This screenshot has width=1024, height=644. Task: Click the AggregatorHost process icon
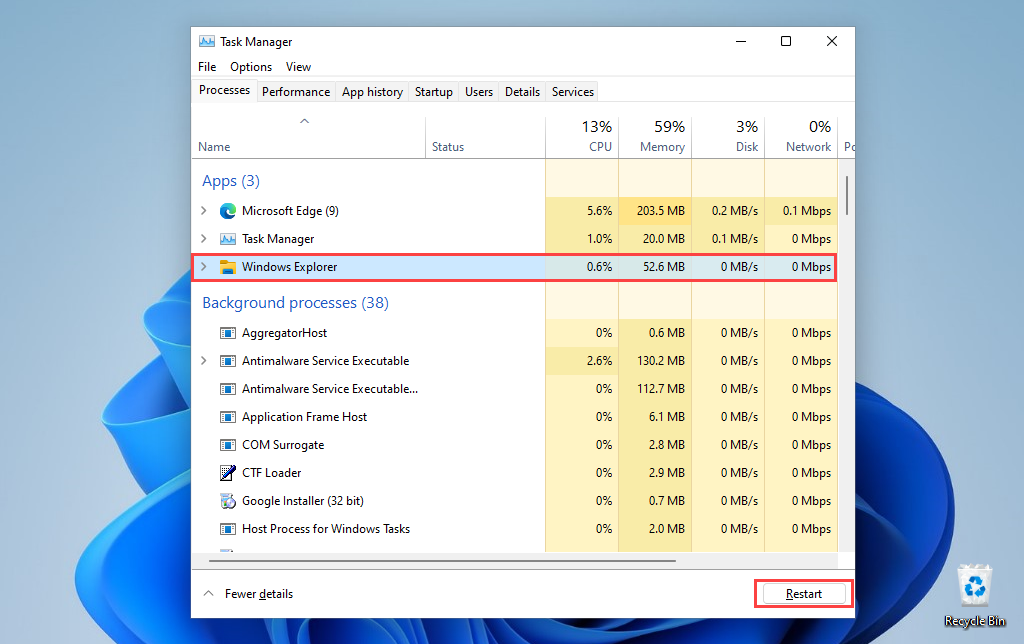[227, 333]
